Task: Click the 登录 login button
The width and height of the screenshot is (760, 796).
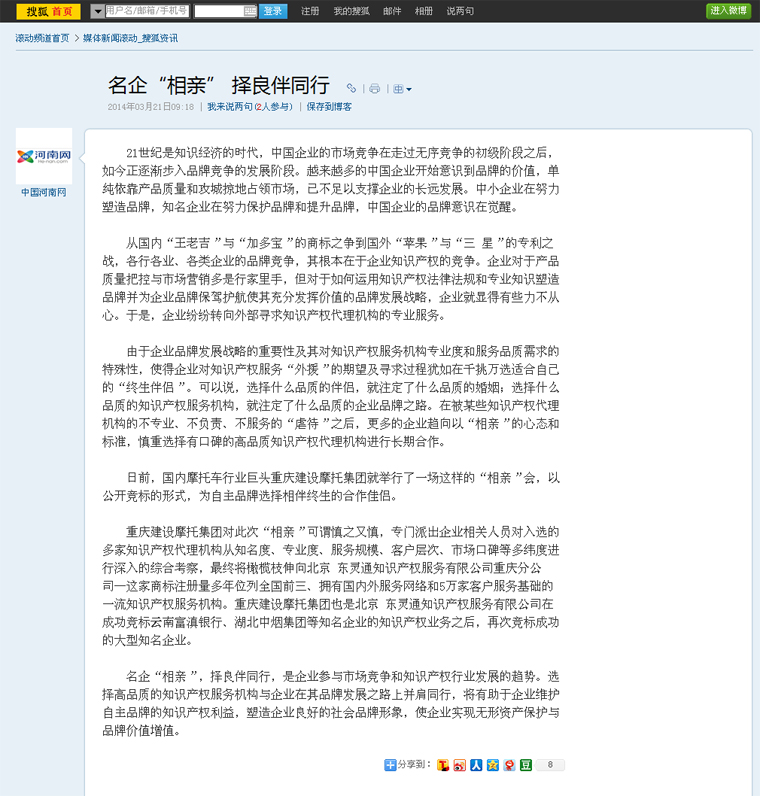Action: coord(273,11)
